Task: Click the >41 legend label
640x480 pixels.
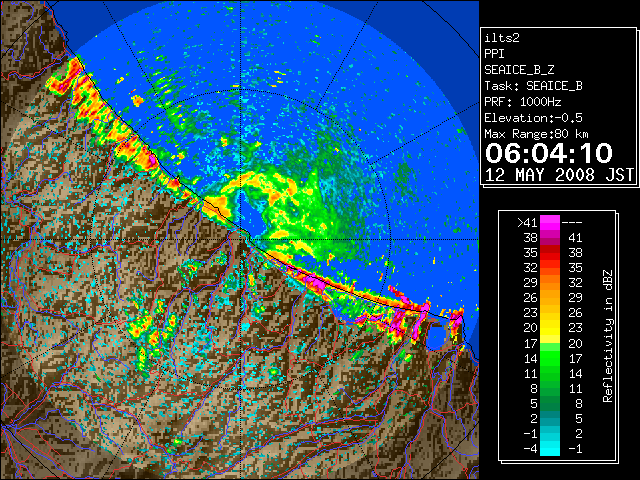Action: 527,223
